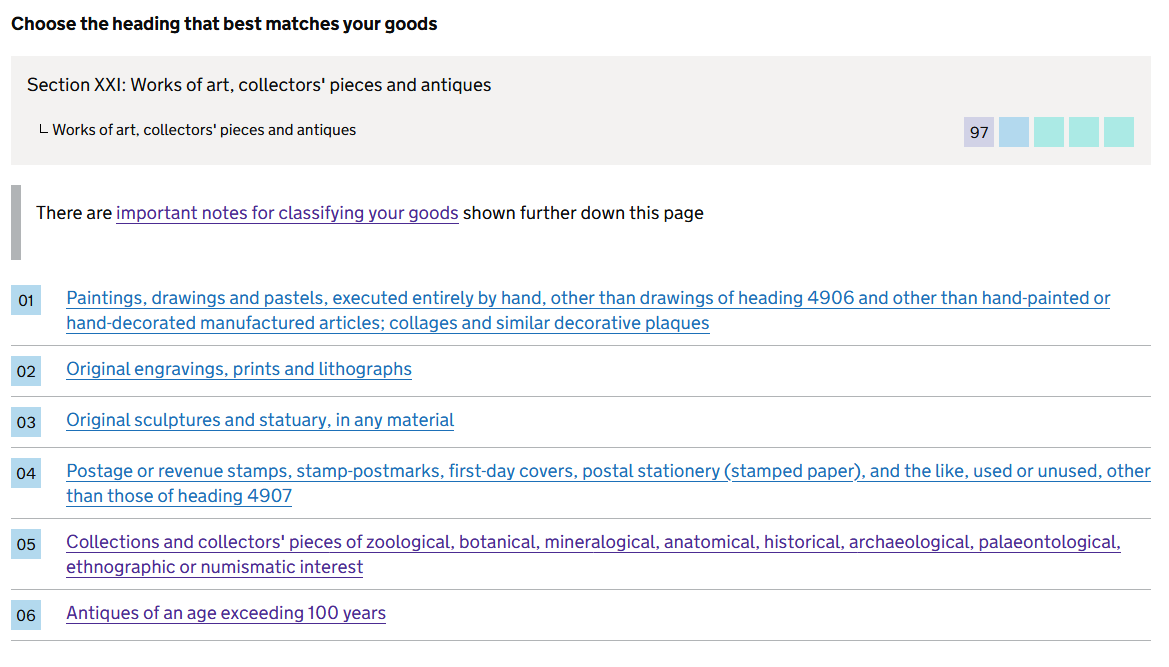Click the Section XXI title text
This screenshot has height=667, width=1169.
click(259, 85)
